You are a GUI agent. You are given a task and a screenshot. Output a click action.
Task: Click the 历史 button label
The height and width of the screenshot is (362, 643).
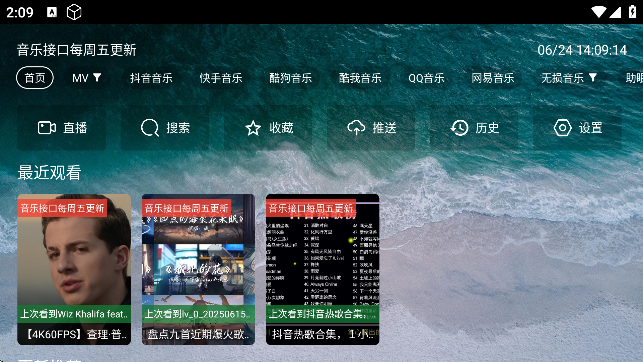coord(487,128)
